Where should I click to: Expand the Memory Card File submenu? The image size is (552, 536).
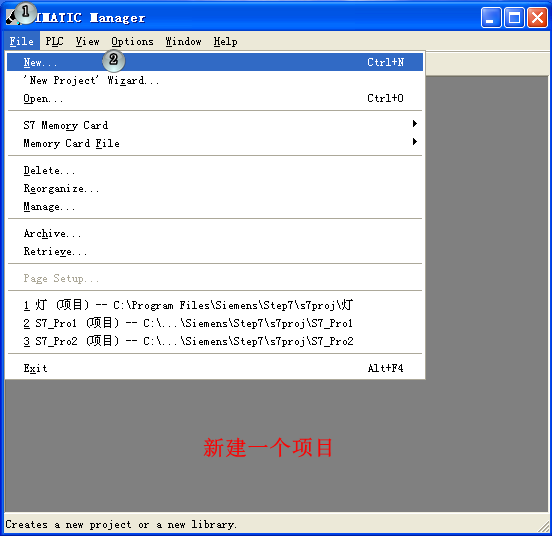coord(215,143)
